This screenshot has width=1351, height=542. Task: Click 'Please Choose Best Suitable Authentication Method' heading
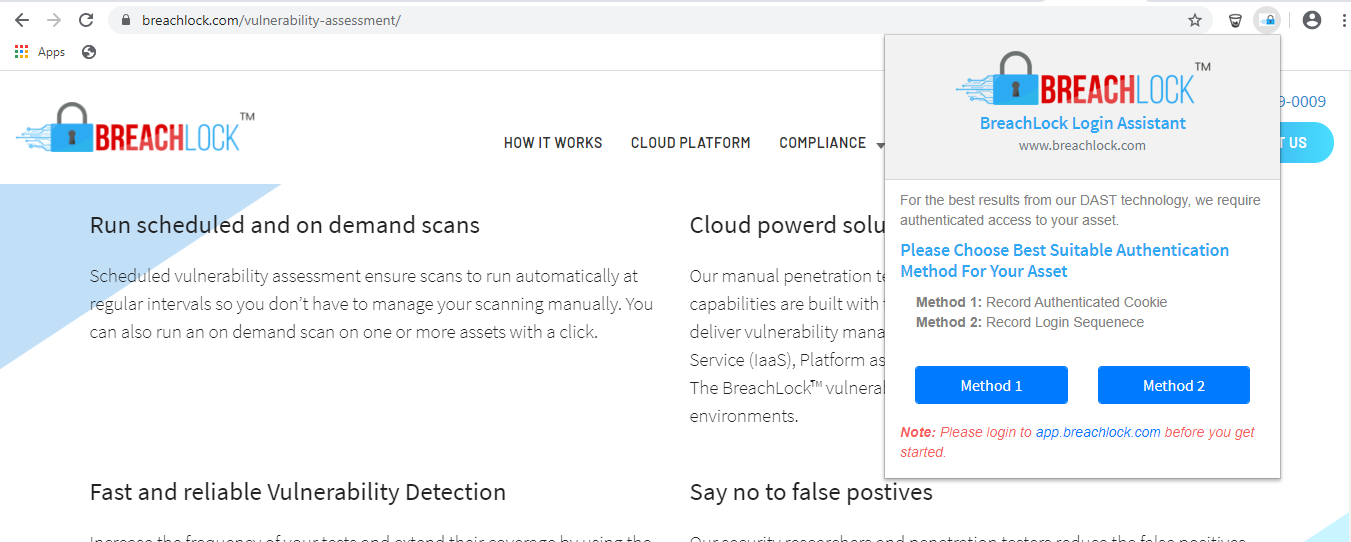[1065, 260]
